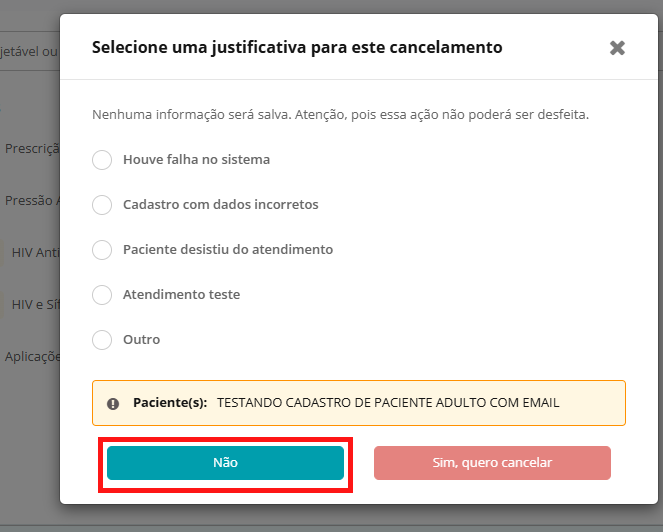Click the "Aplicaçõe" item behind the modal

point(32,356)
